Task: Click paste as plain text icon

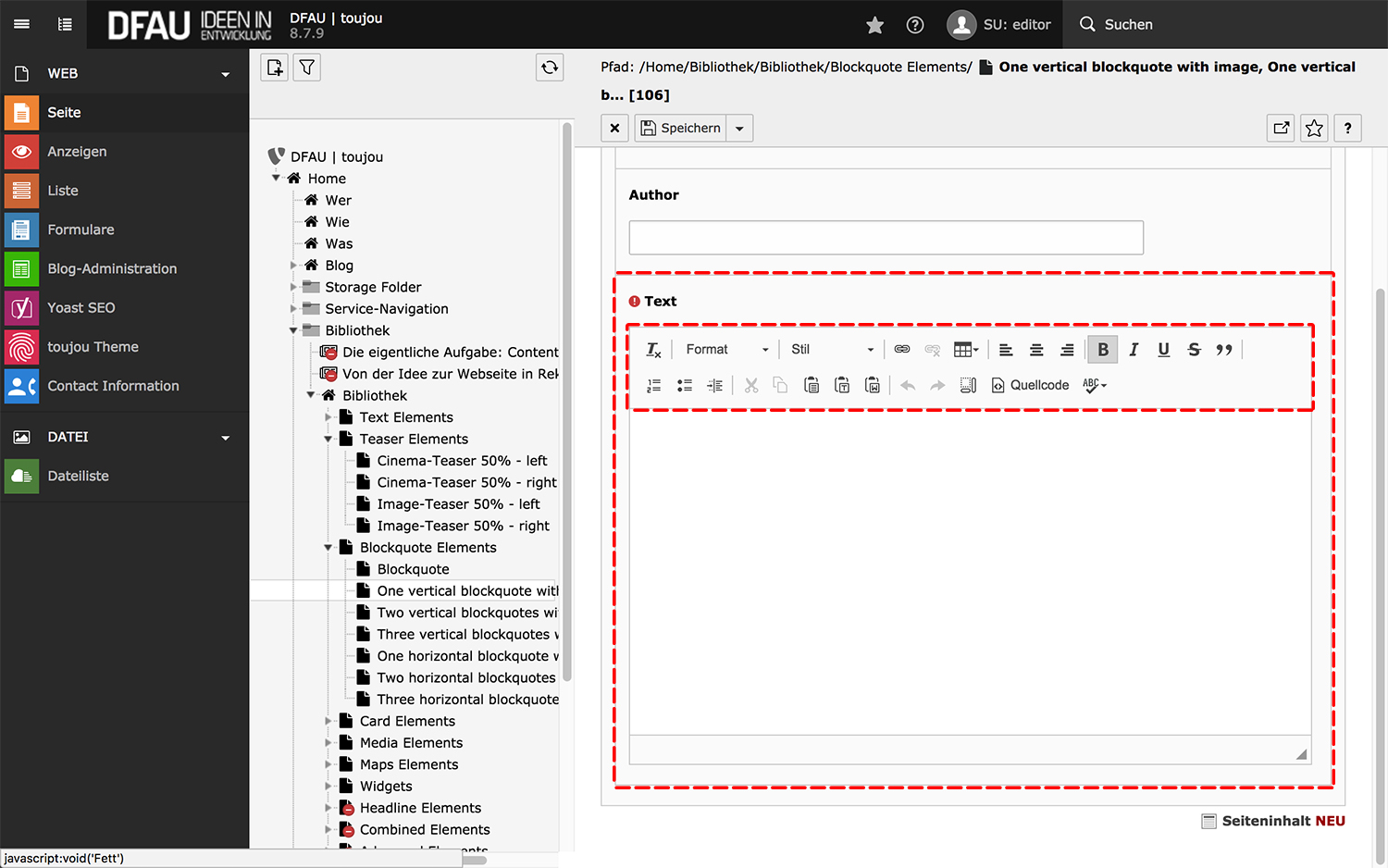Action: 842,385
